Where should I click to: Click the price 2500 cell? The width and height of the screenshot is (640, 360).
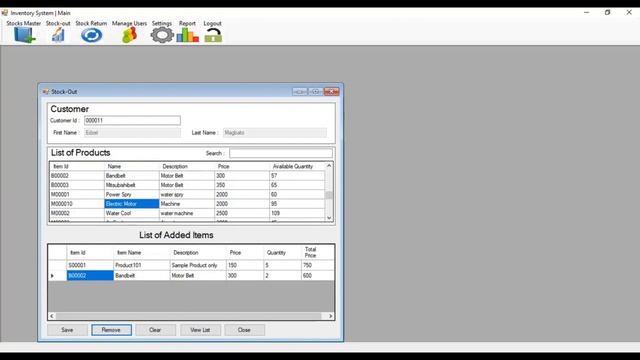point(242,213)
